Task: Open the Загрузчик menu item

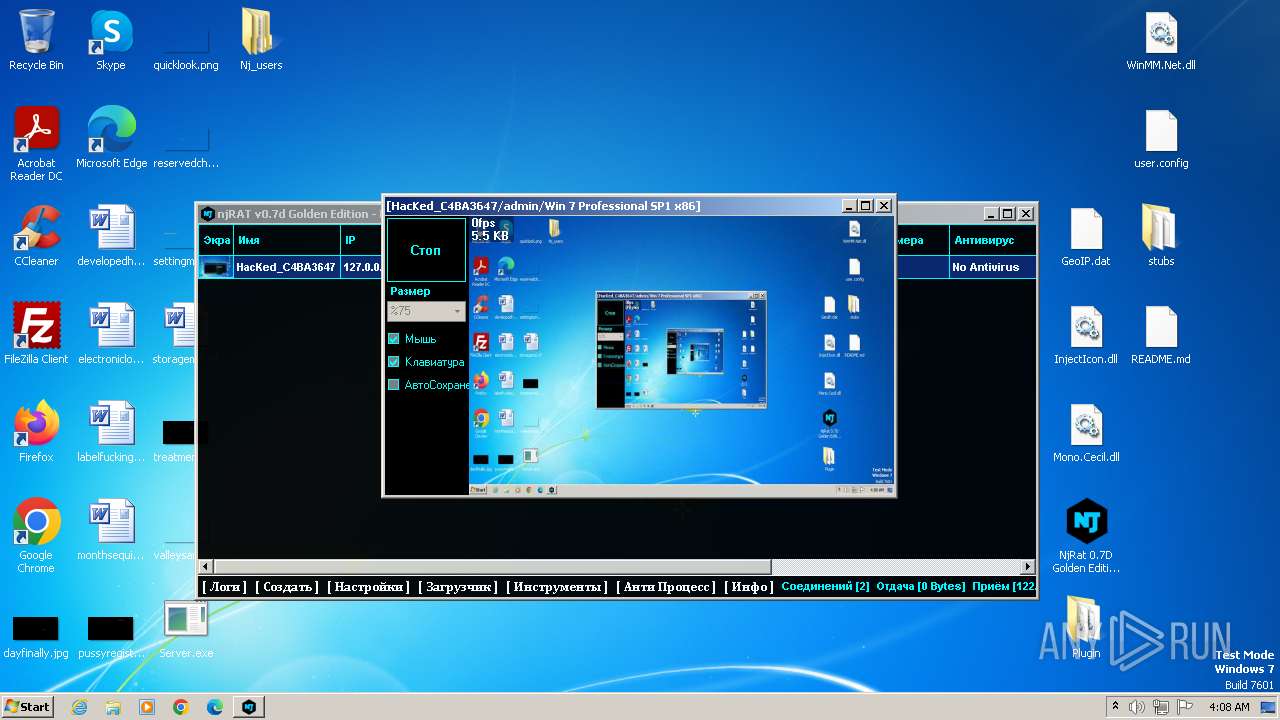Action: (x=458, y=587)
